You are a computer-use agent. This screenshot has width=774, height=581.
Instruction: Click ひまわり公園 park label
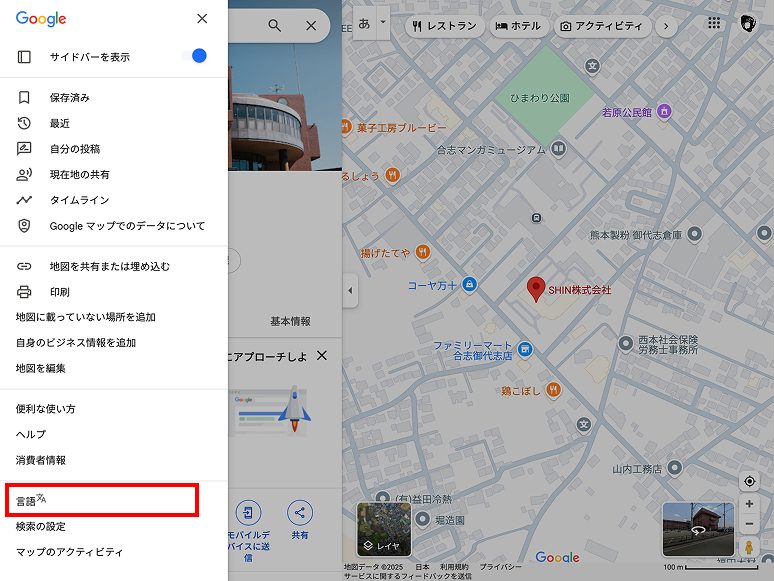point(540,98)
